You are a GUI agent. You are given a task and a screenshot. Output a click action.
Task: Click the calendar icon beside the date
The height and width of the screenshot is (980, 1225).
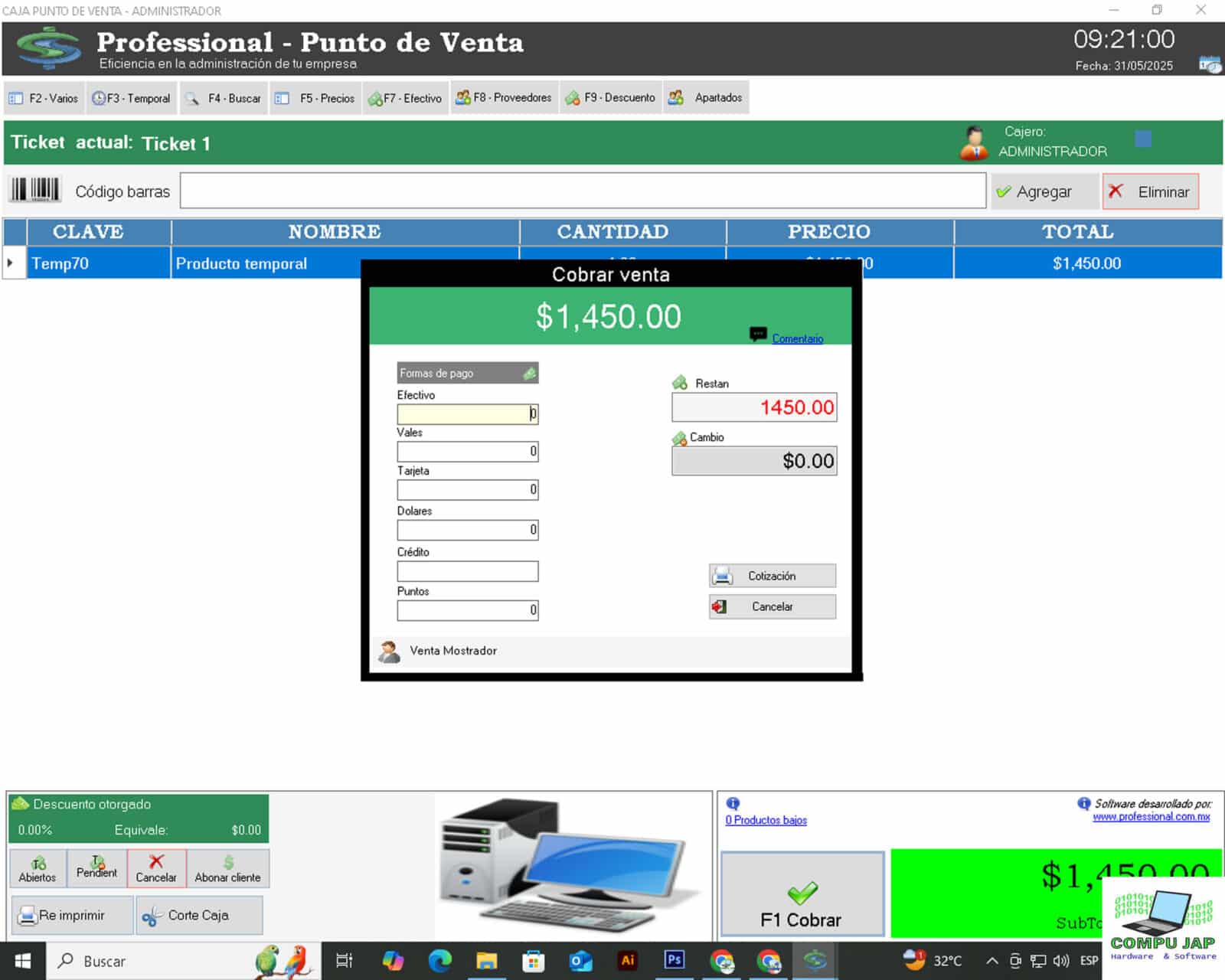coord(1209,65)
